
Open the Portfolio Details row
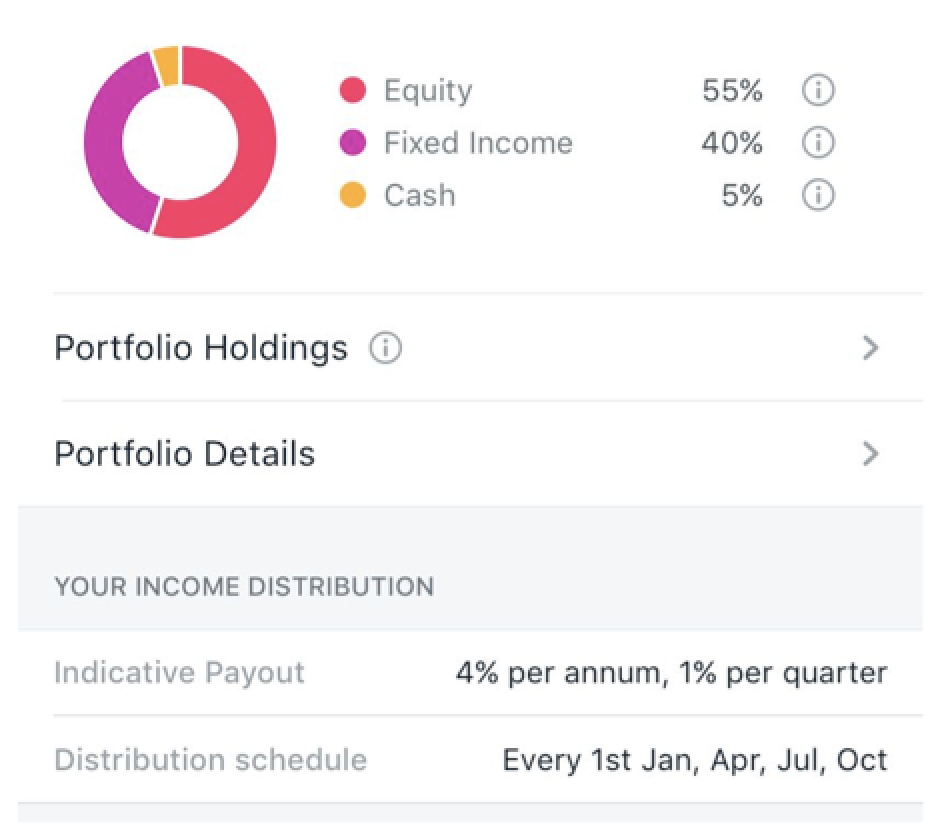471,454
